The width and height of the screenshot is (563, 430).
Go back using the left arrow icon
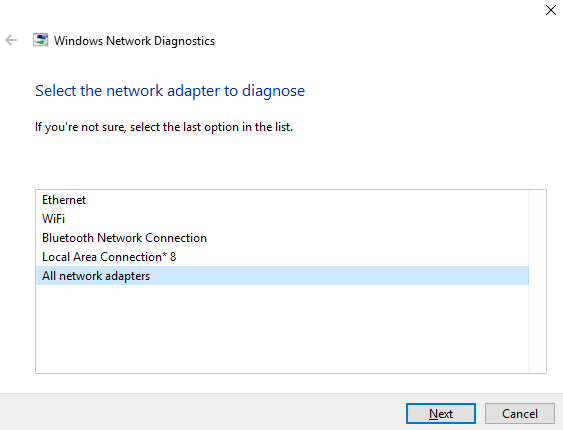click(x=11, y=40)
